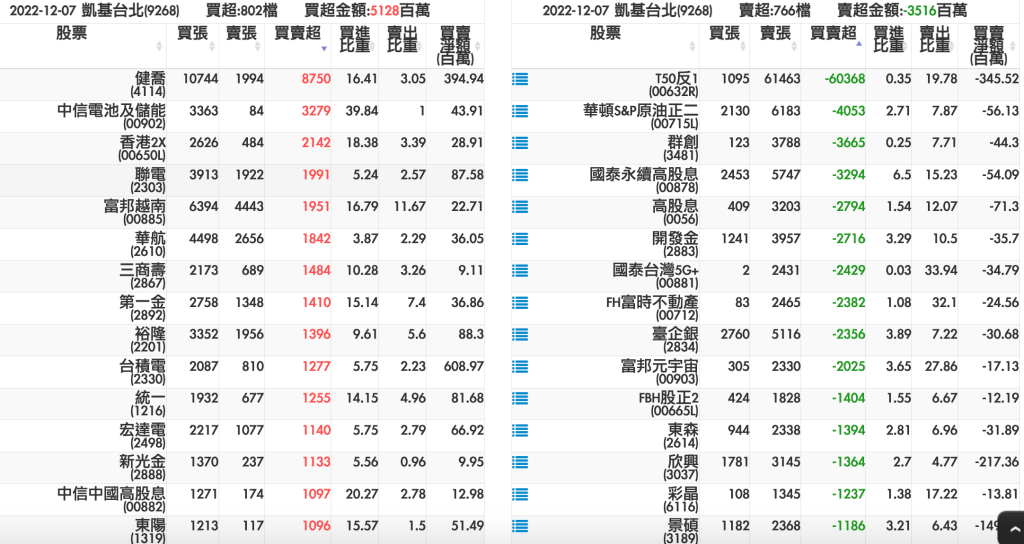Open the list icon for 群創 row
This screenshot has width=1024, height=544.
click(520, 143)
